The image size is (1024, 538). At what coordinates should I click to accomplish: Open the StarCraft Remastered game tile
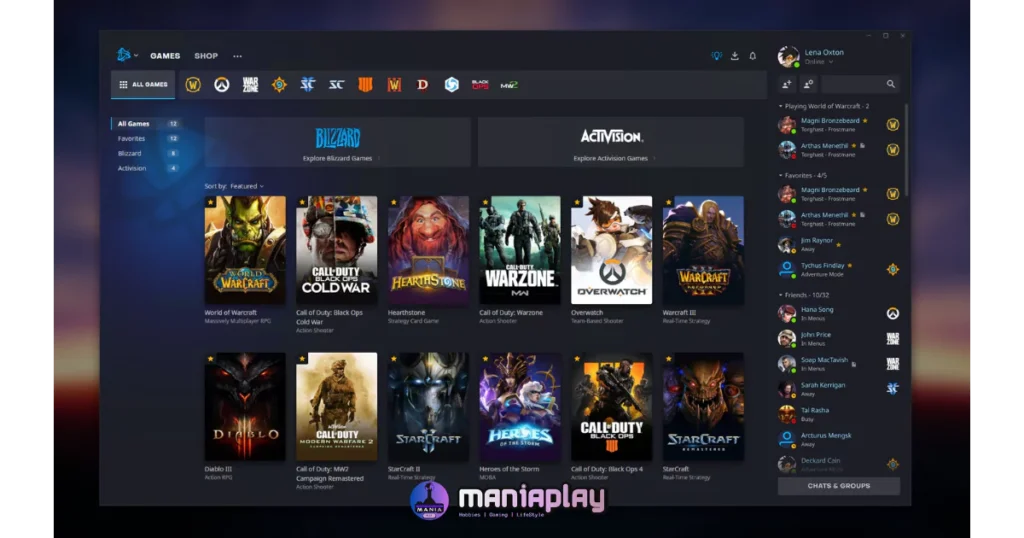(x=703, y=407)
